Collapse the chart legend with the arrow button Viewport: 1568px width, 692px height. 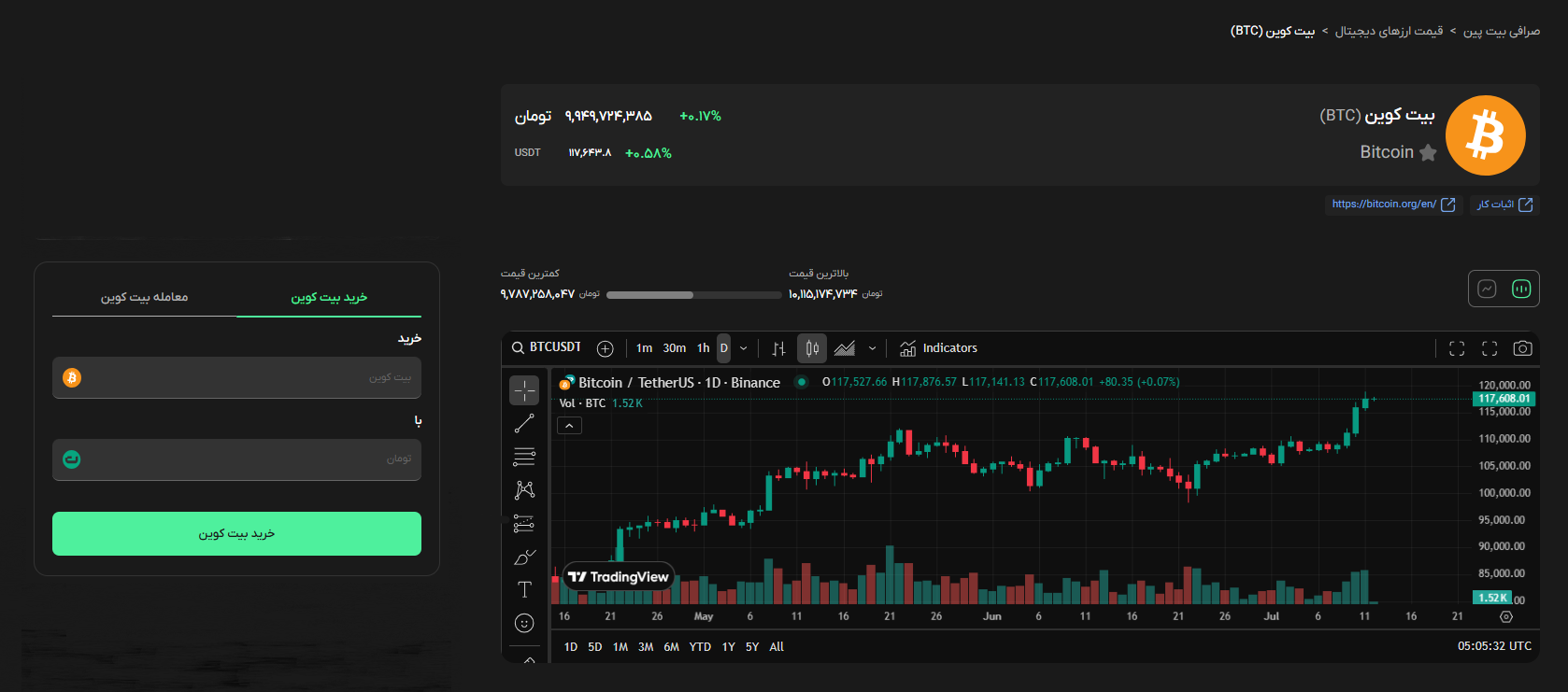(569, 426)
